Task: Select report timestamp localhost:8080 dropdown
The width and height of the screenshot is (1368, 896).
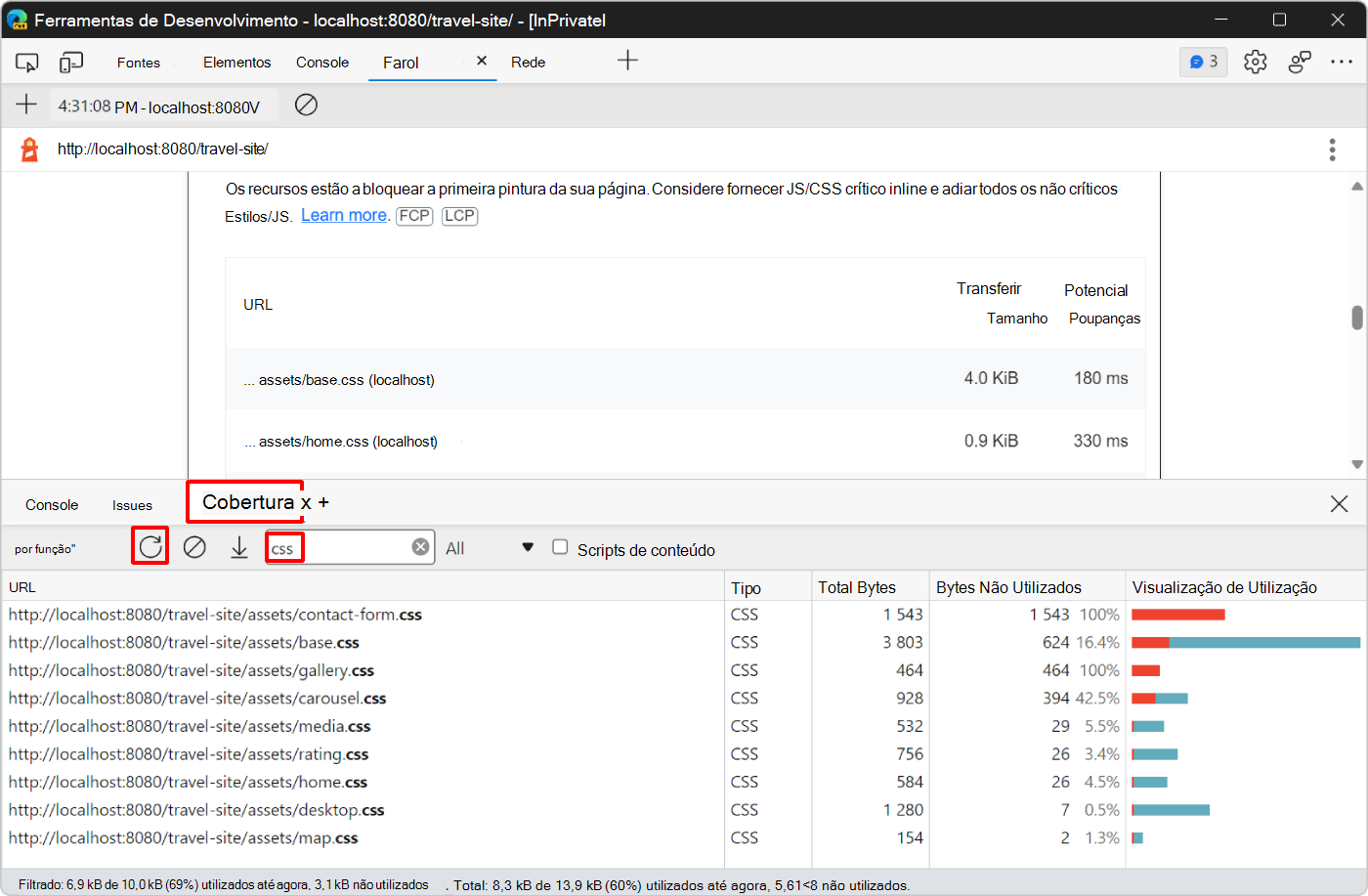Action: pyautogui.click(x=159, y=107)
